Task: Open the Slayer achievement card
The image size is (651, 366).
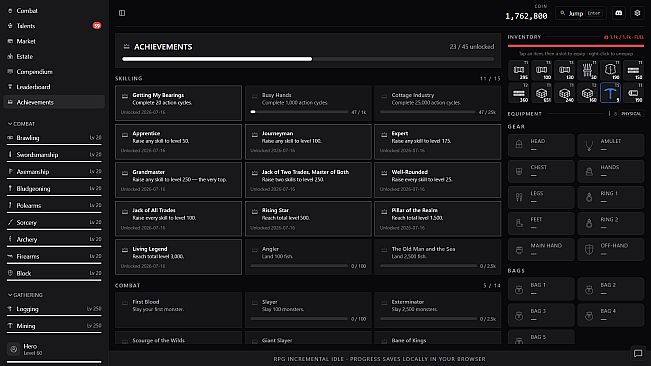Action: point(308,310)
